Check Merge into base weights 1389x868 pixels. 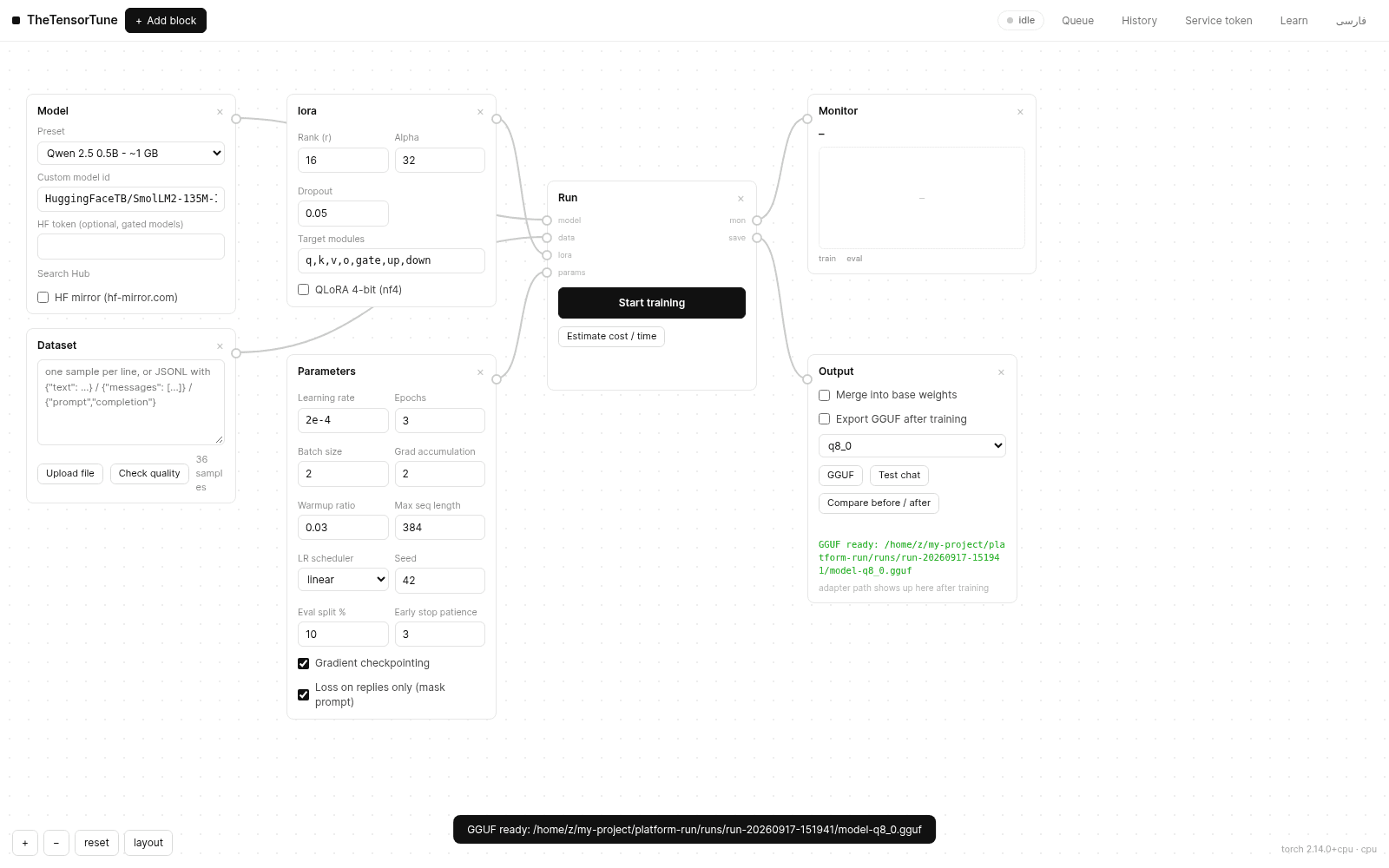pos(824,395)
